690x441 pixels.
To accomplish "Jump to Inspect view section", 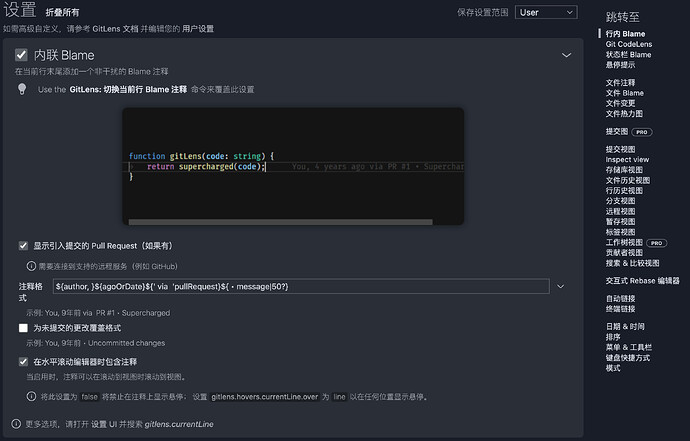I will [627, 159].
